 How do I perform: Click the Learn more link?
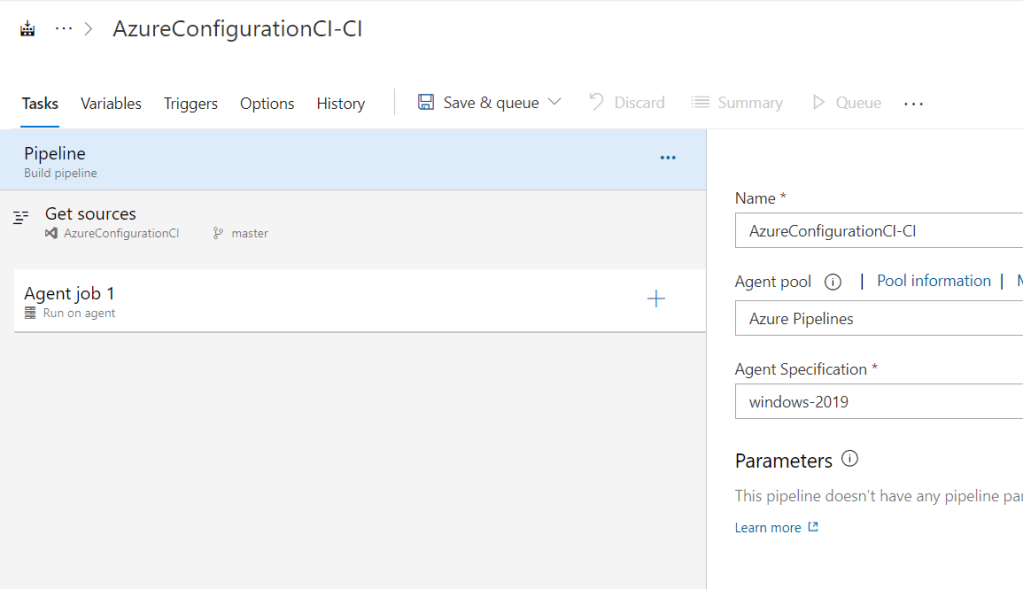(768, 528)
